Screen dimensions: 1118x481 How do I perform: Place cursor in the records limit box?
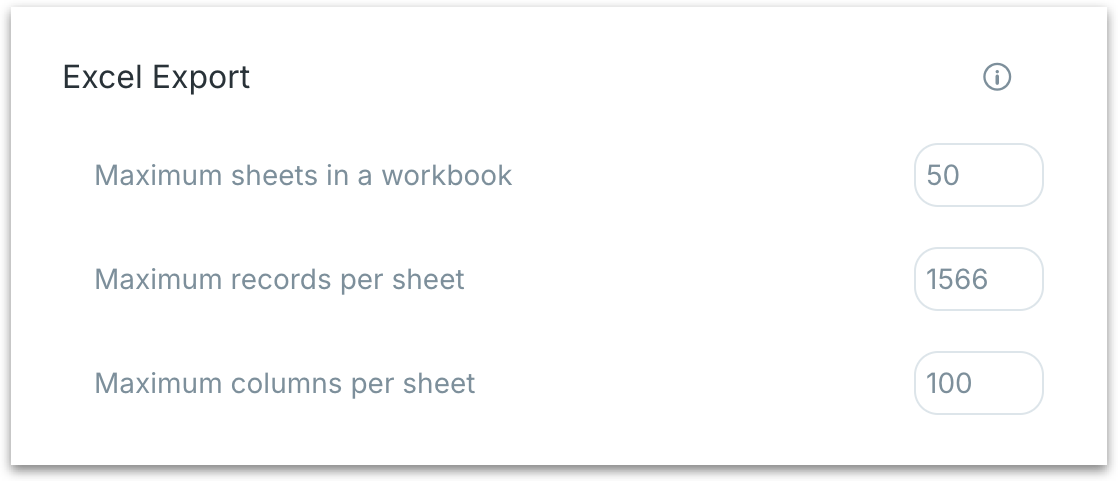click(x=978, y=279)
